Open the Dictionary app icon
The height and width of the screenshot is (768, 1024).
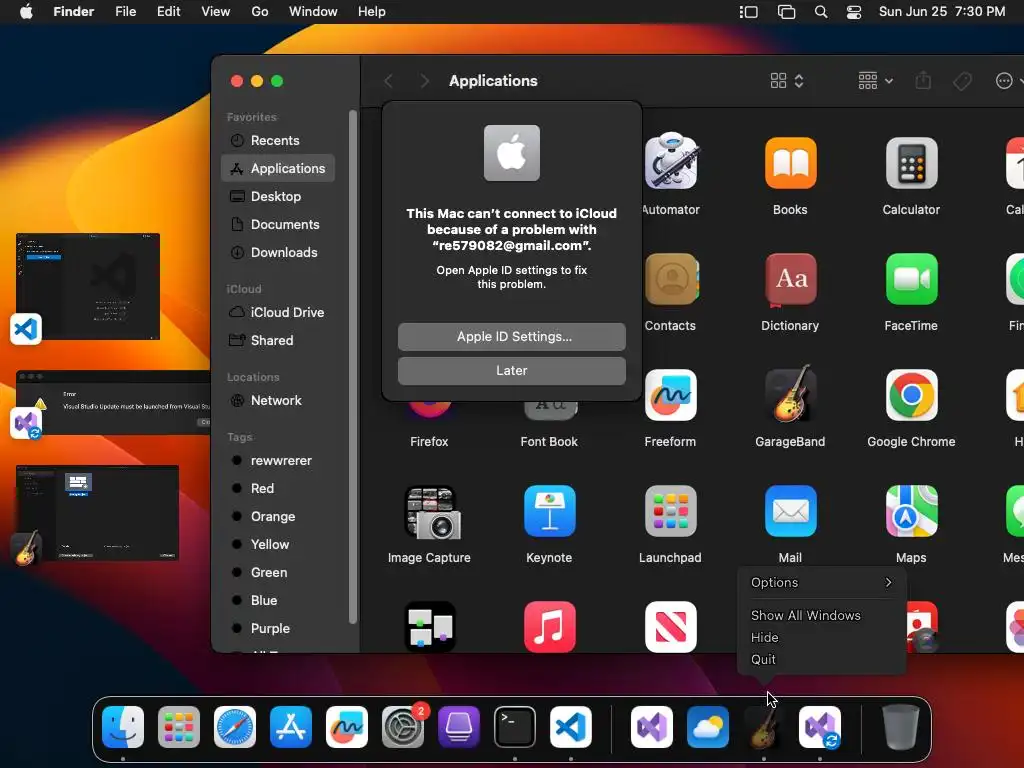[790, 280]
